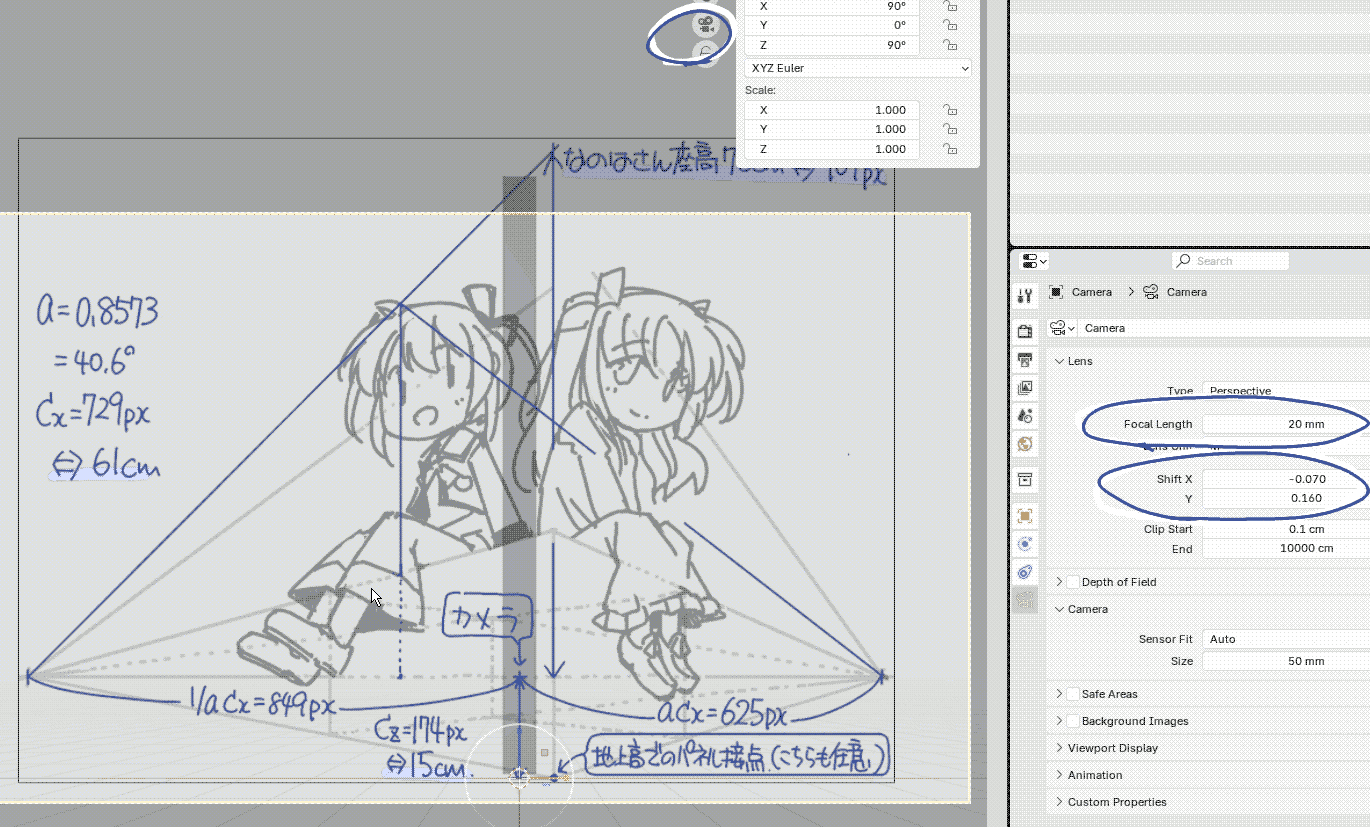Screen dimensions: 1370x827
Task: Click the Clip End 10000 cm field
Action: point(1286,548)
